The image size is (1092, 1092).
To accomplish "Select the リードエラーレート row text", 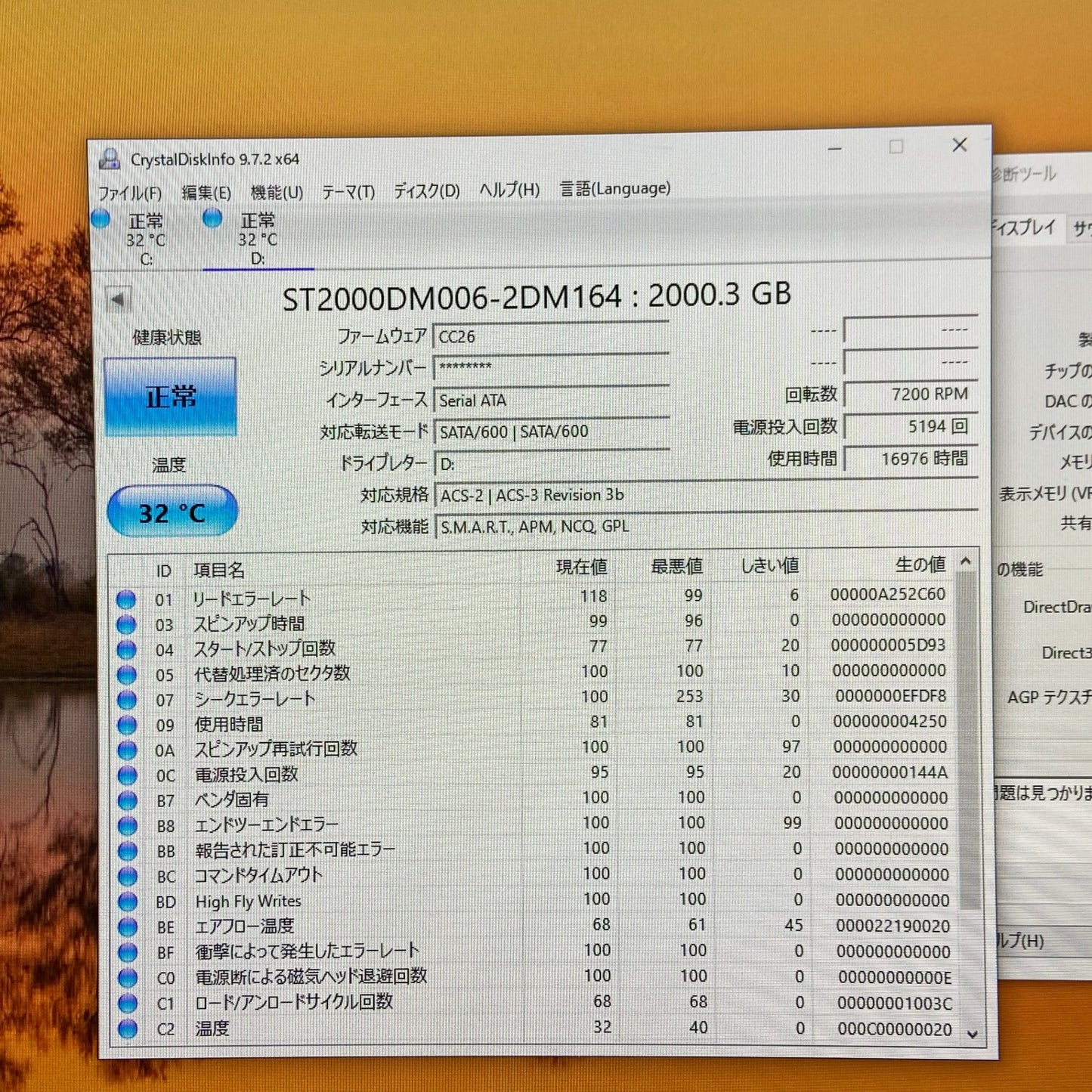I will pyautogui.click(x=252, y=599).
